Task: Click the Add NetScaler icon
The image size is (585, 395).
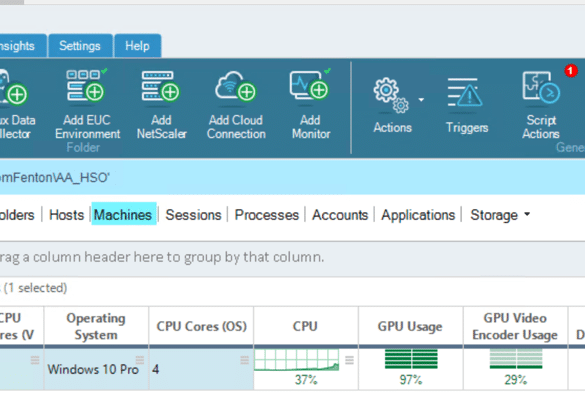Action: (x=161, y=86)
